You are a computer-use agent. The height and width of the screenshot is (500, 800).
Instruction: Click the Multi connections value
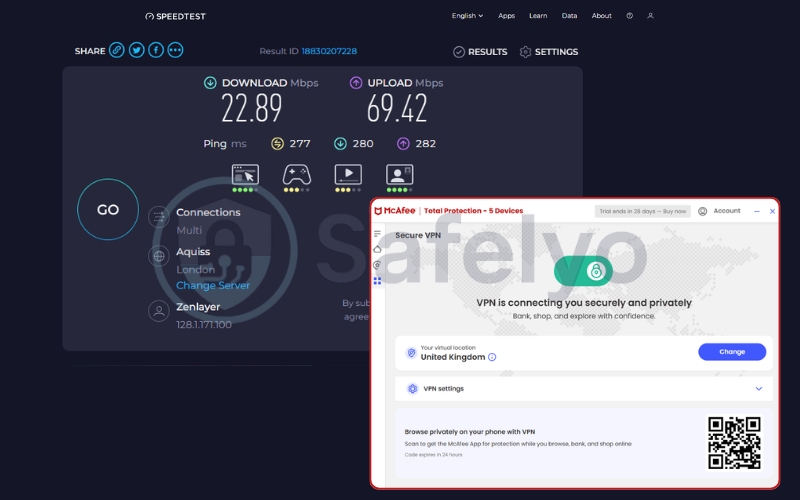189,230
